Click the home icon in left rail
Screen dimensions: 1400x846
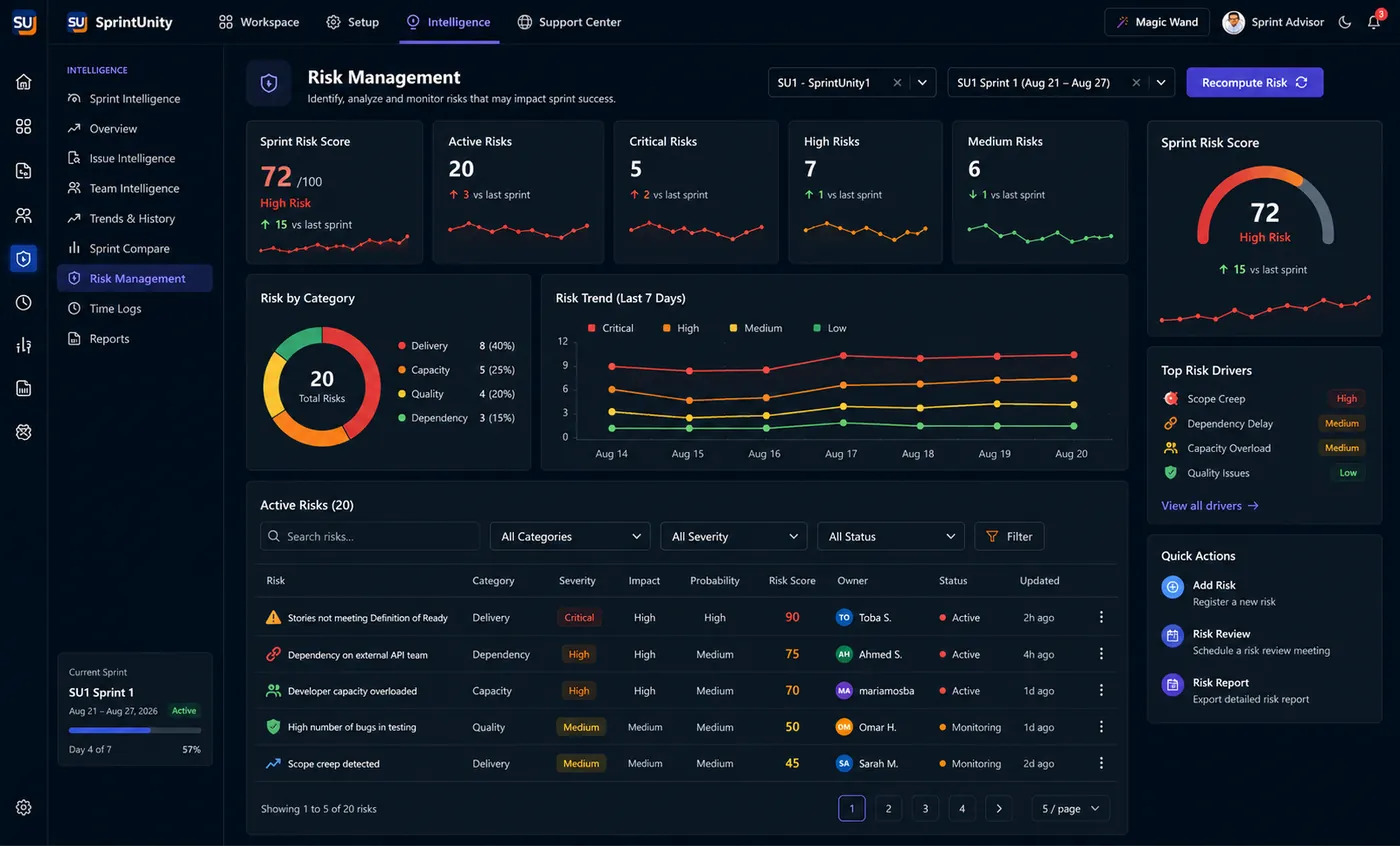coord(23,82)
